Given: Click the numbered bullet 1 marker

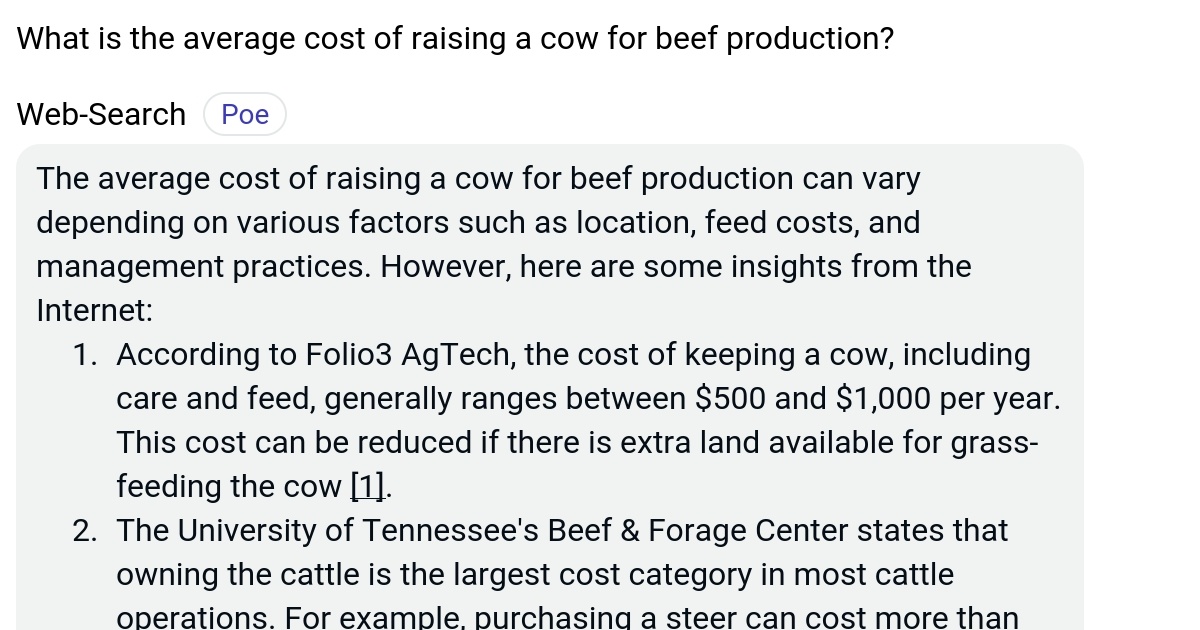Looking at the screenshot, I should [x=84, y=354].
